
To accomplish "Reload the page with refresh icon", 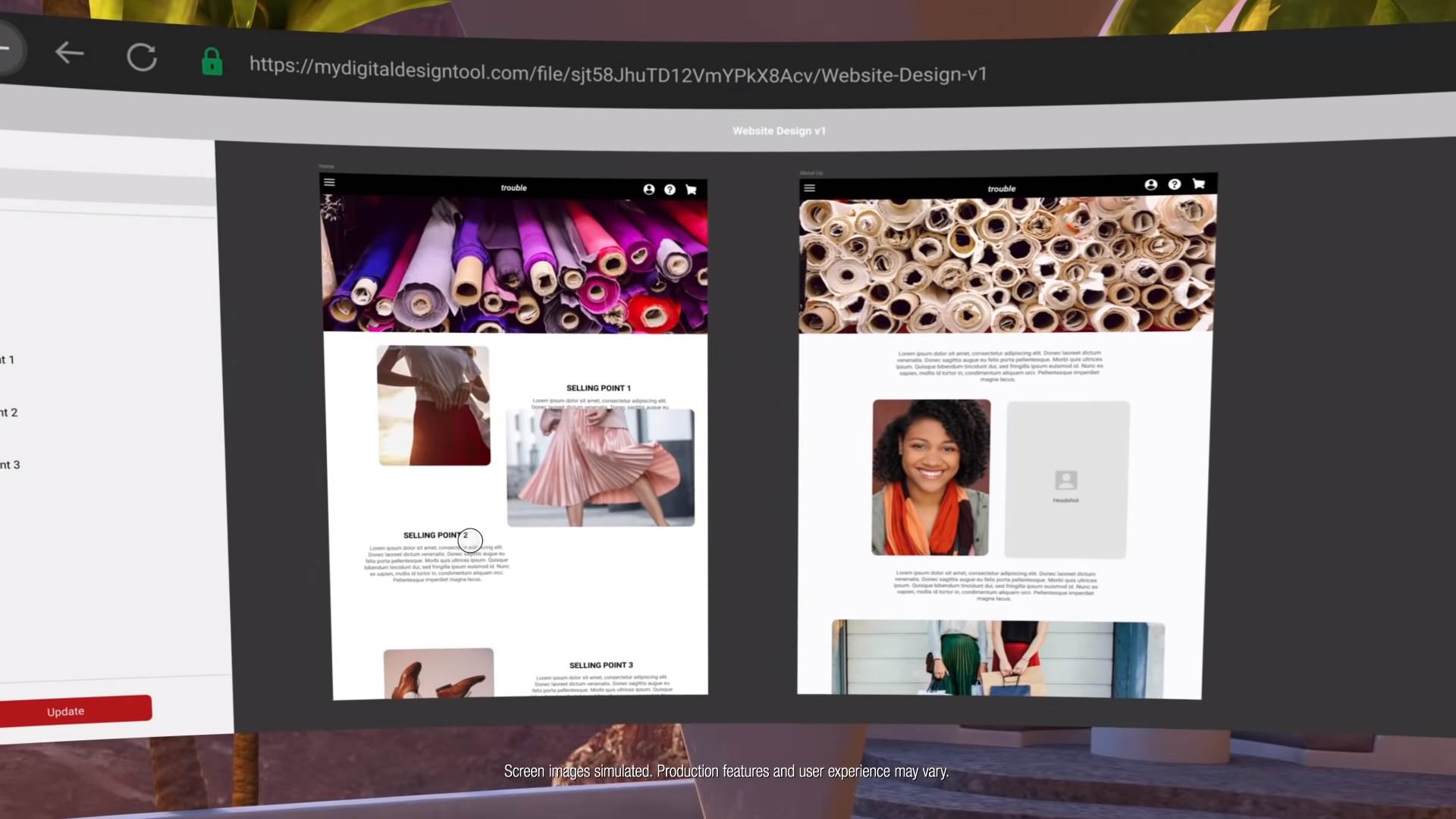I will [x=142, y=57].
